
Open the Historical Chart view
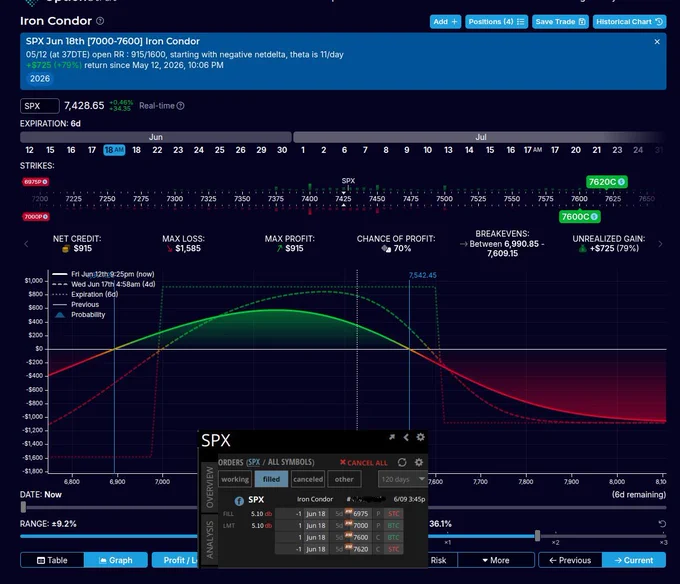(629, 22)
